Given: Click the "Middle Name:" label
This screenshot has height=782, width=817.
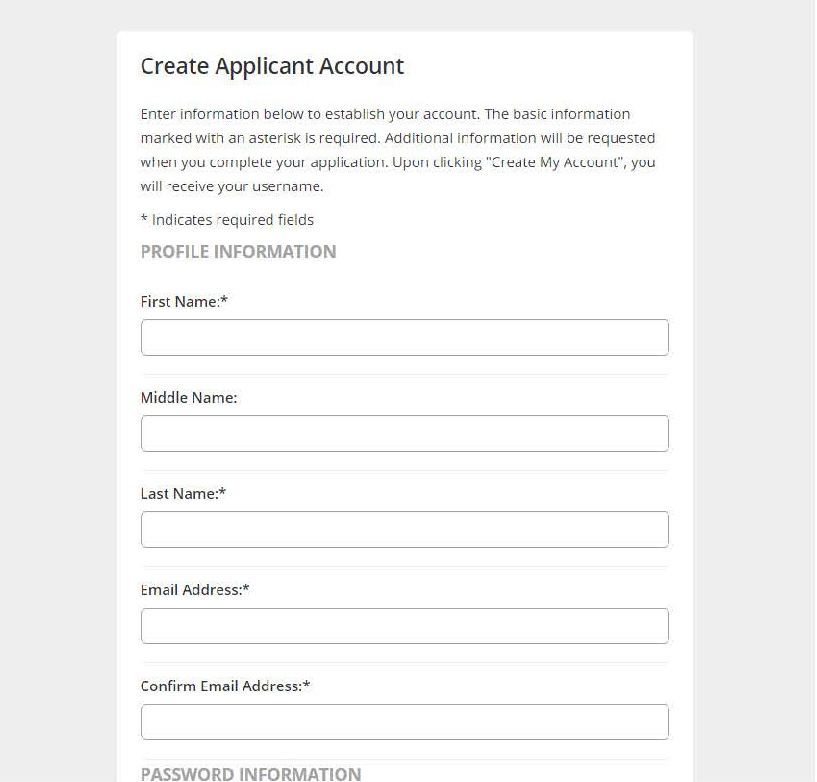Looking at the screenshot, I should (189, 398).
